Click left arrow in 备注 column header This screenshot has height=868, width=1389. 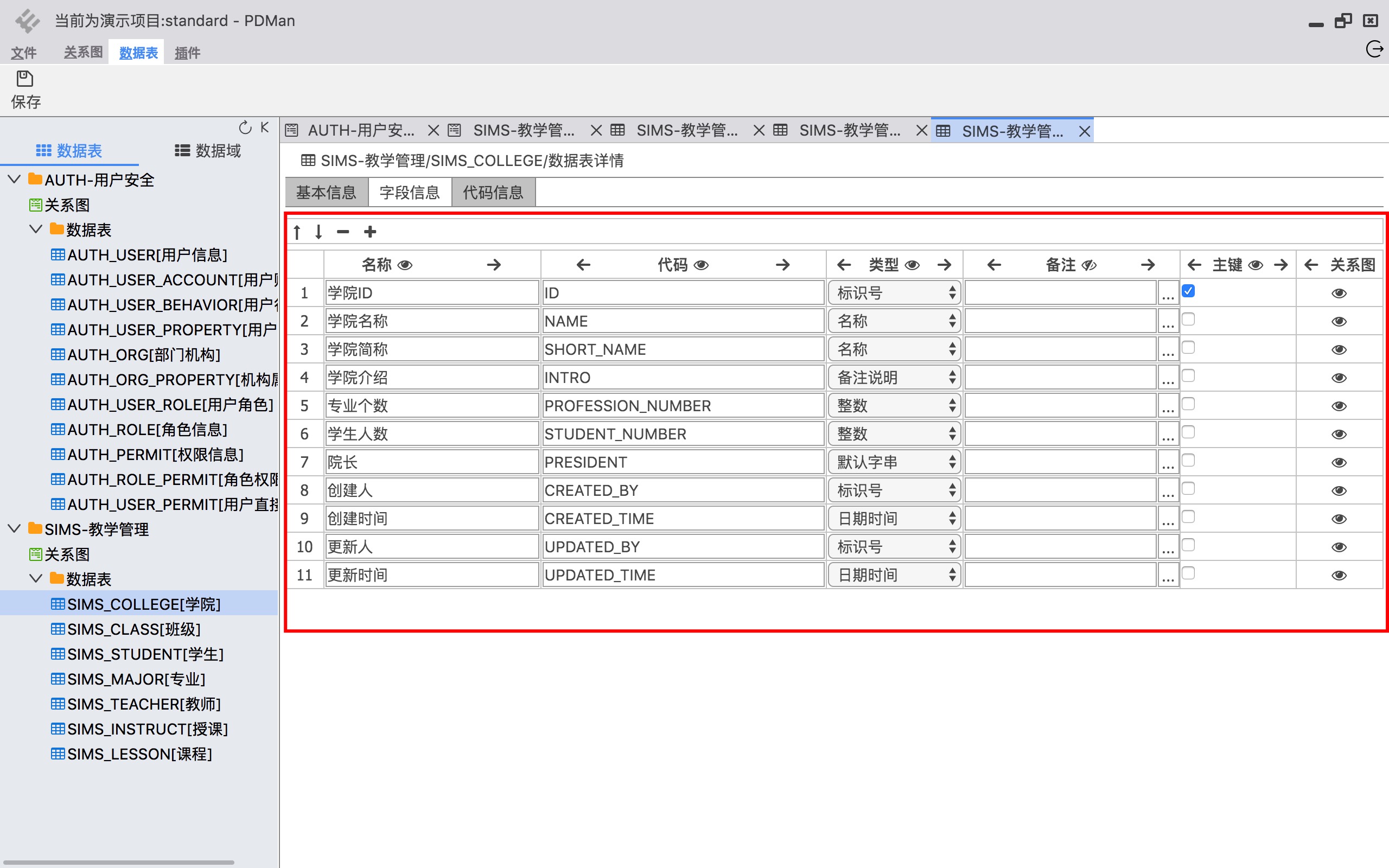click(x=994, y=265)
